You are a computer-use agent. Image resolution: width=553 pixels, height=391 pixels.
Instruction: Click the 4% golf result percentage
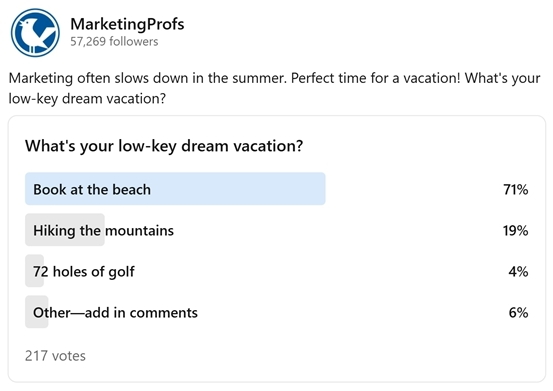pyautogui.click(x=518, y=272)
